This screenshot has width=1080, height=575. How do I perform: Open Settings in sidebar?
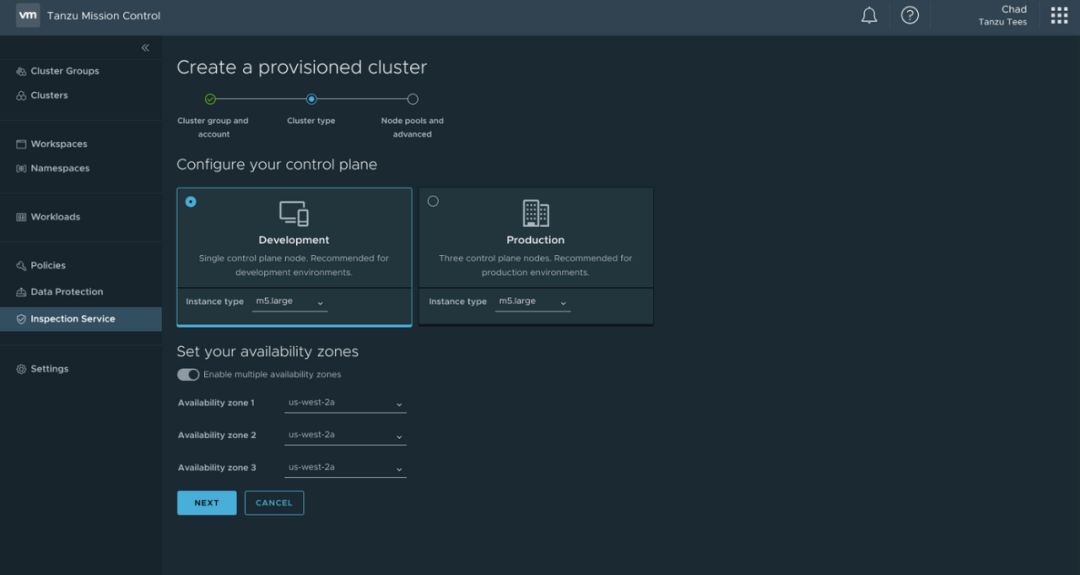tap(50, 369)
